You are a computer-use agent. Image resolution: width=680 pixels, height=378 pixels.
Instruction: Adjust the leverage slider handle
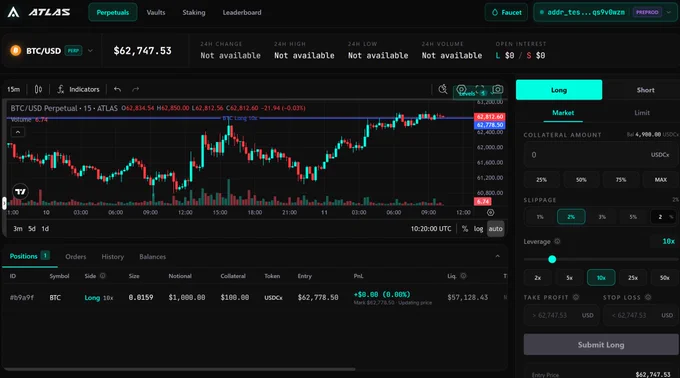tap(552, 259)
